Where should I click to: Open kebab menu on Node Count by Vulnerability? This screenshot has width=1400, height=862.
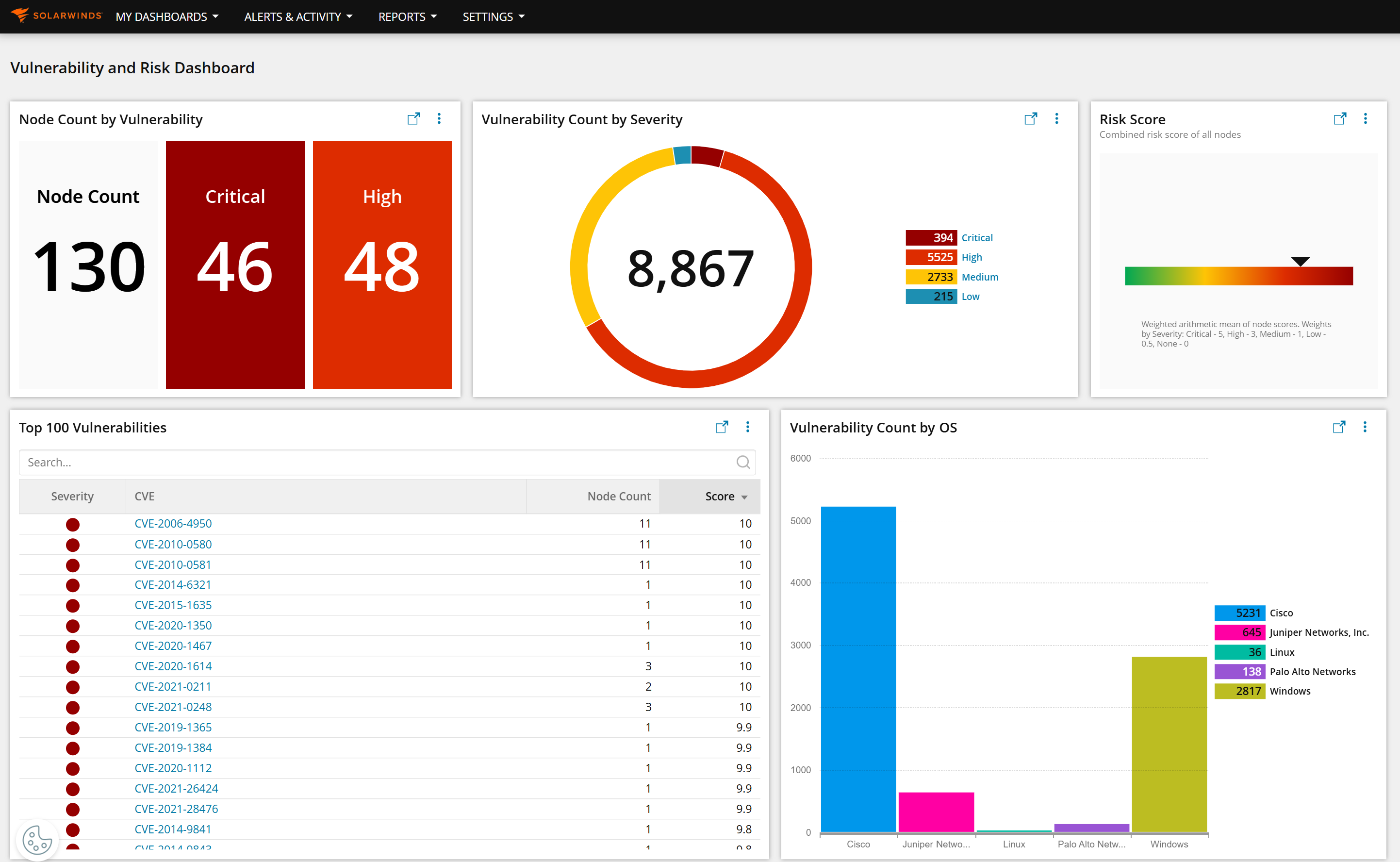click(439, 118)
